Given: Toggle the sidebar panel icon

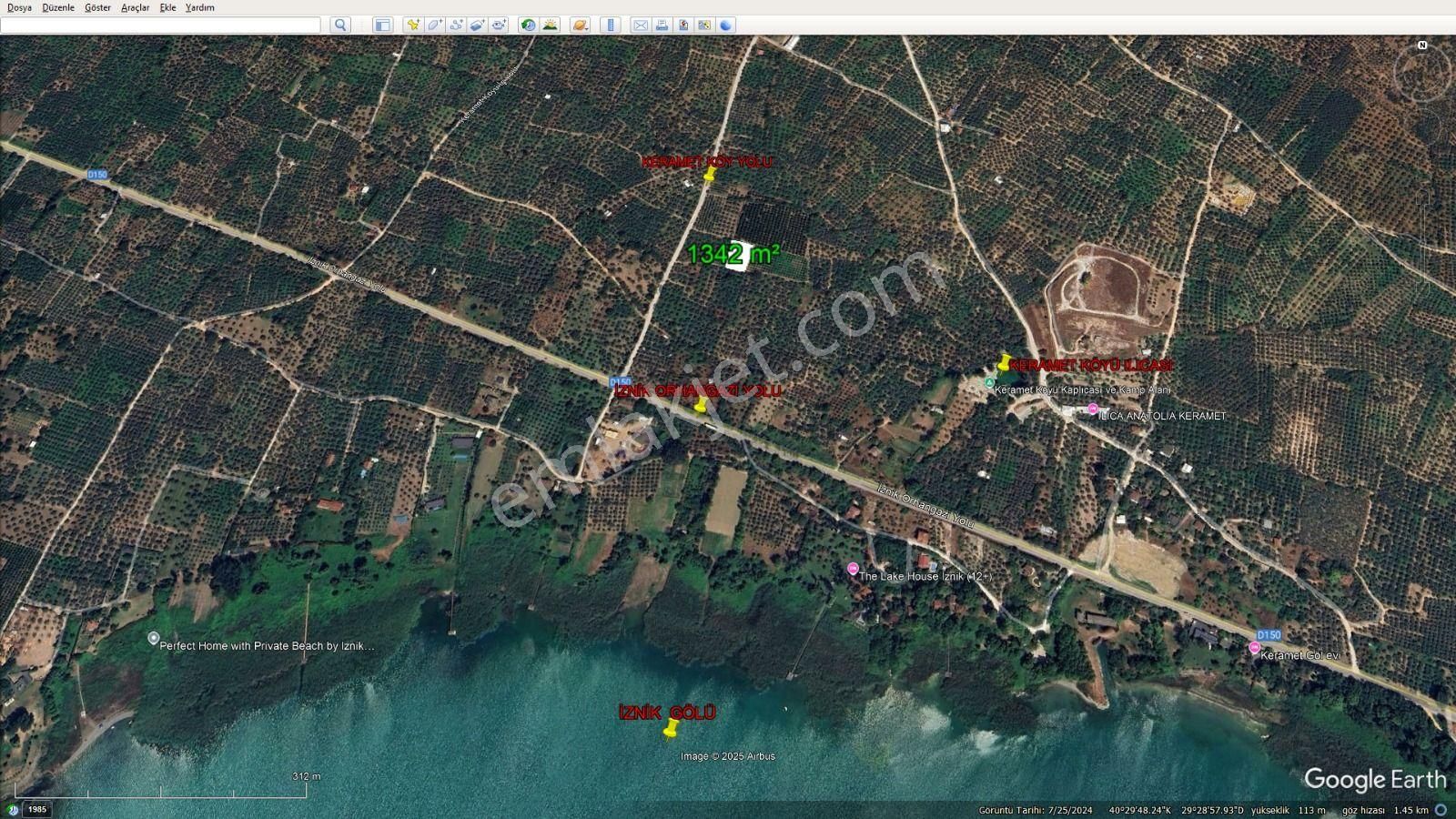Looking at the screenshot, I should [x=383, y=25].
